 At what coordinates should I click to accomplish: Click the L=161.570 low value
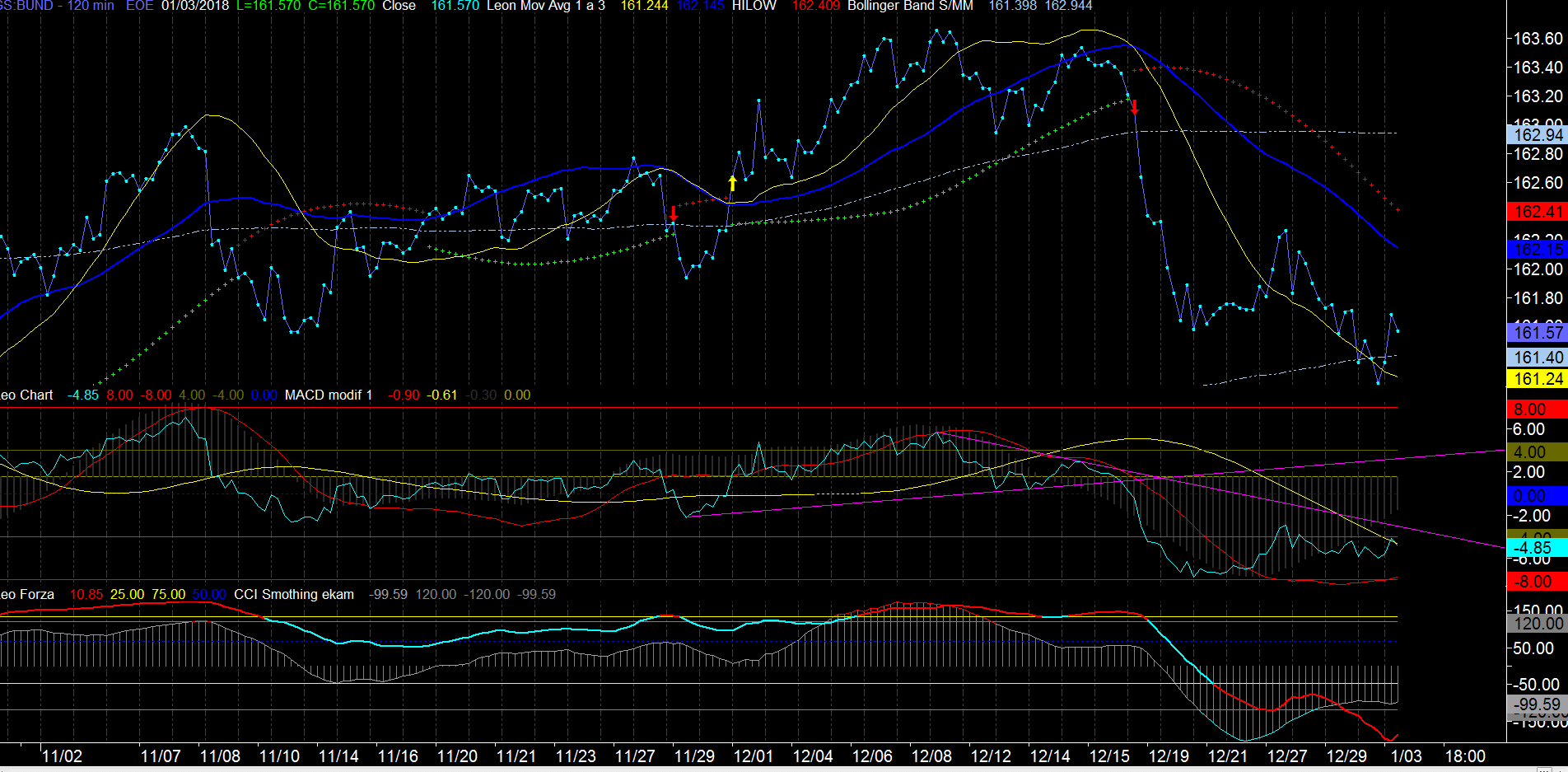click(x=268, y=6)
